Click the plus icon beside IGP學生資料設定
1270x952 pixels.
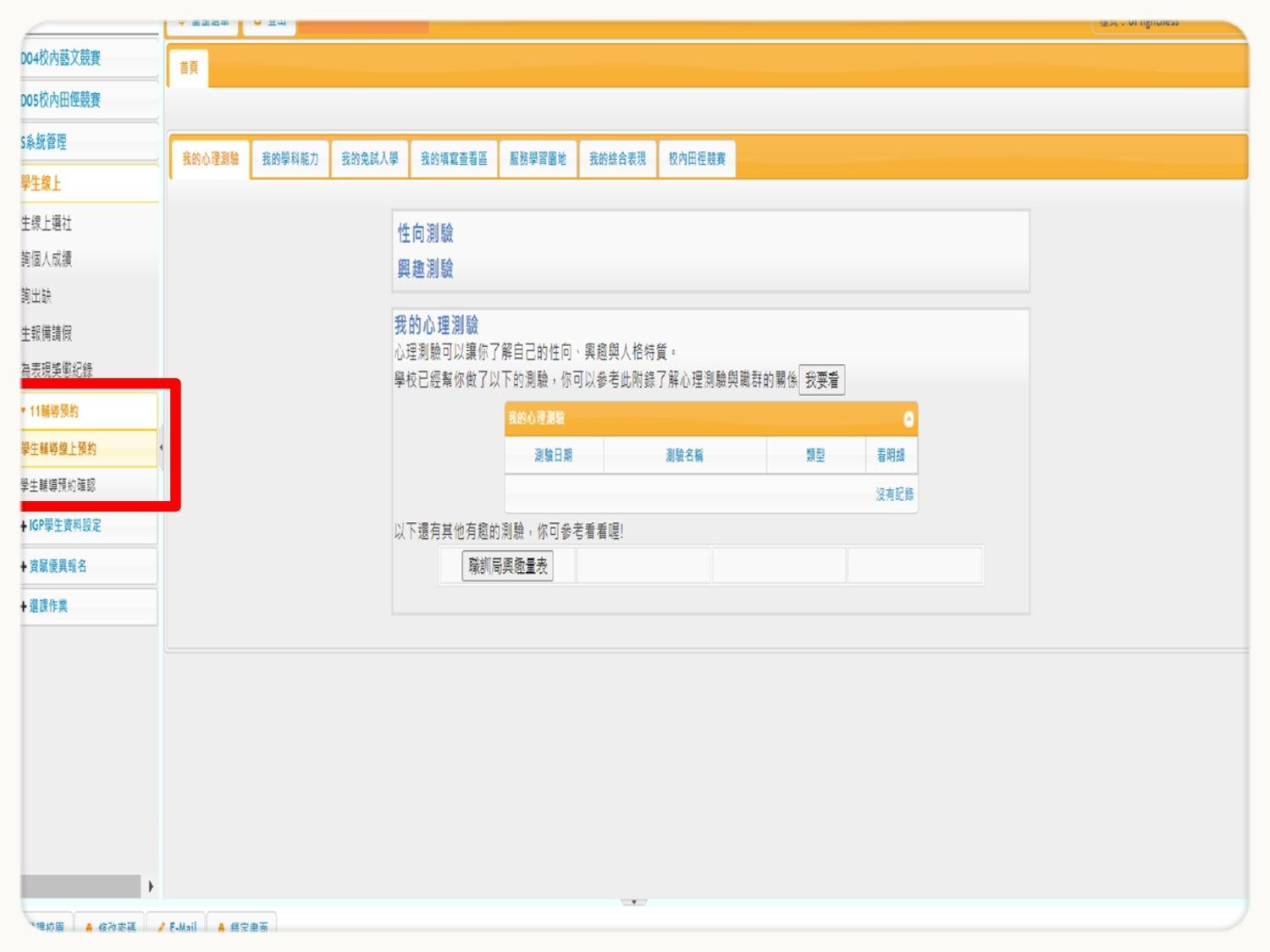point(24,526)
